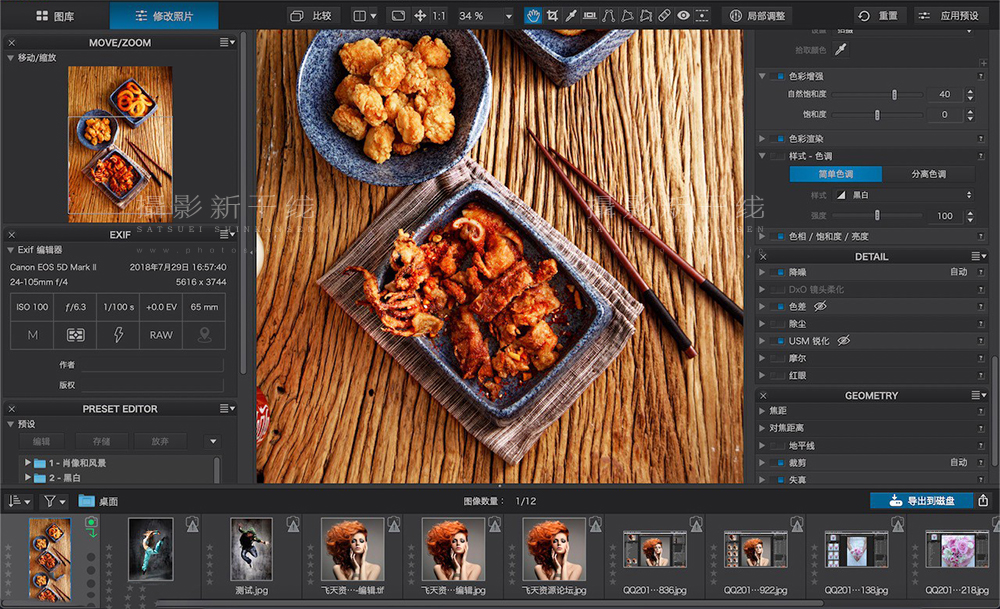Open 局部调整 local adjustments
The width and height of the screenshot is (1000, 609).
pos(758,16)
